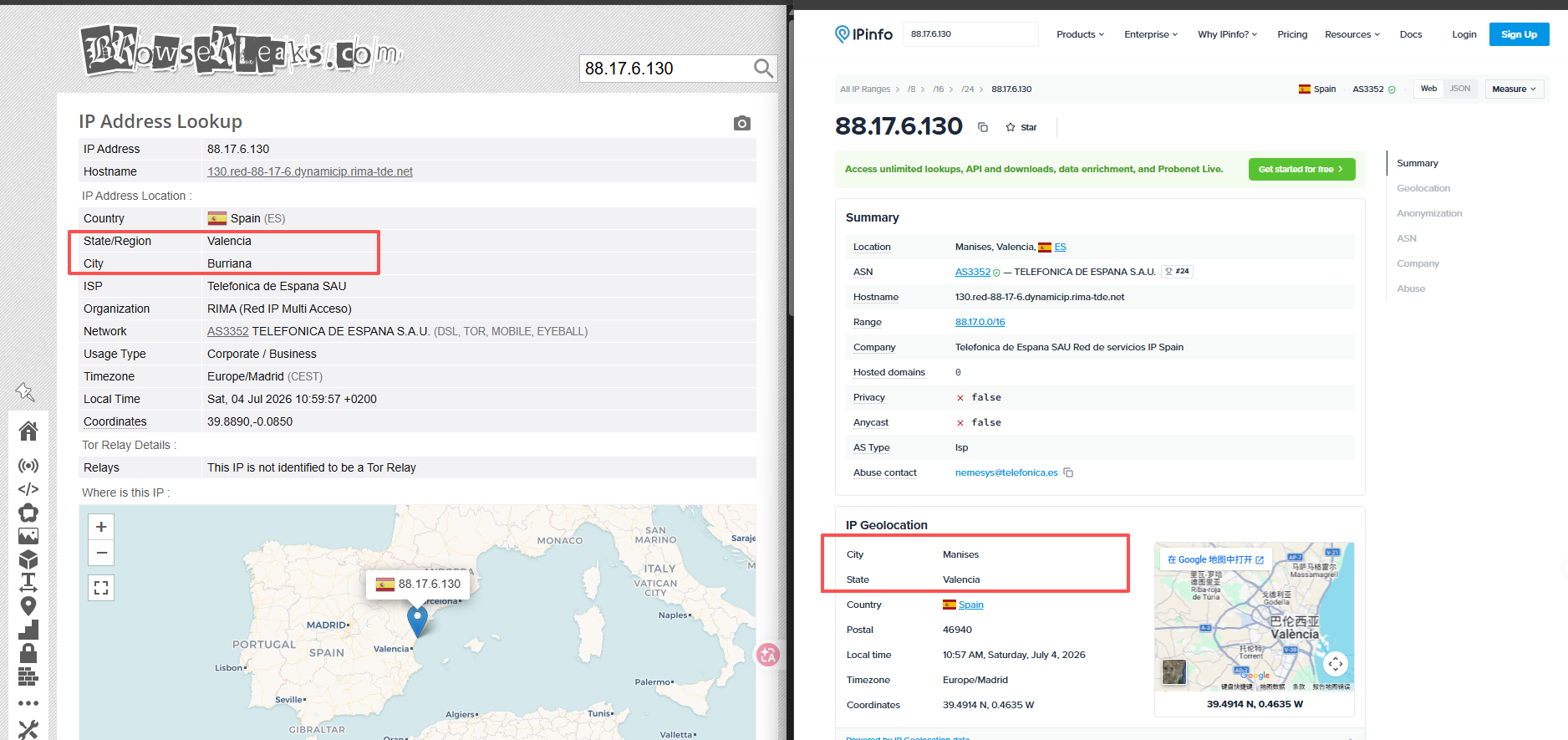The image size is (1568, 740).
Task: Click the AS3352 link in BrowserLeaks Network row
Action: [x=228, y=331]
